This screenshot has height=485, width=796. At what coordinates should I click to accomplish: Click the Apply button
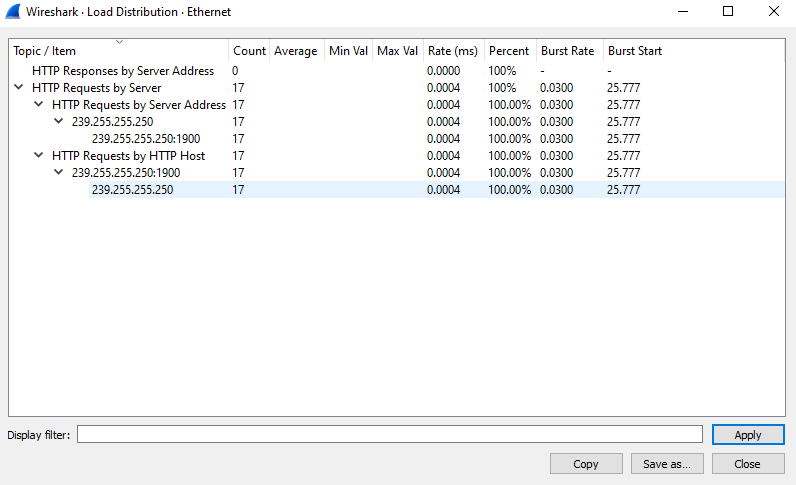(748, 435)
